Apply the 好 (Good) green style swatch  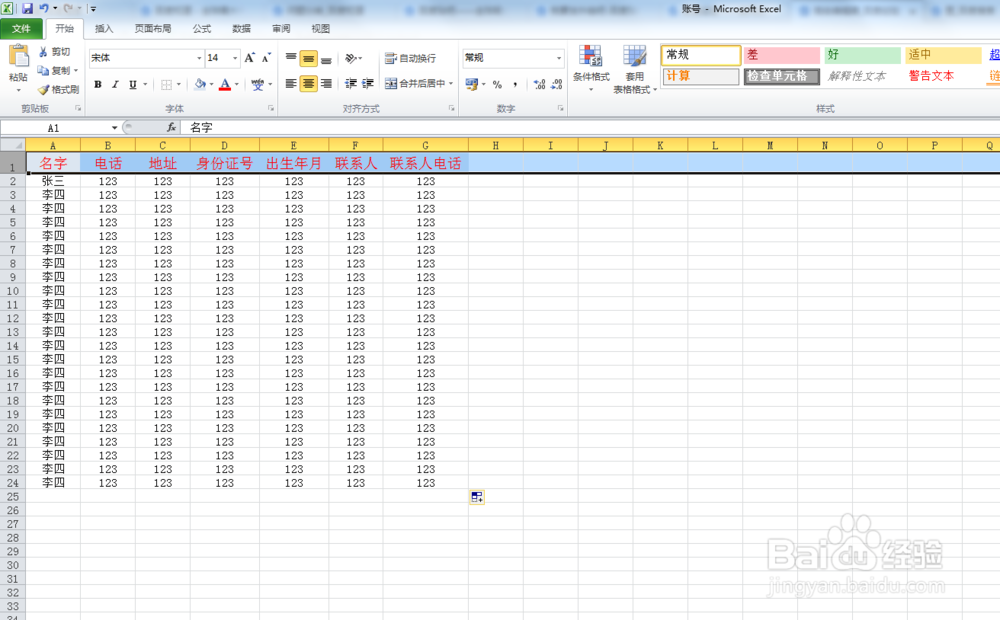pos(862,55)
